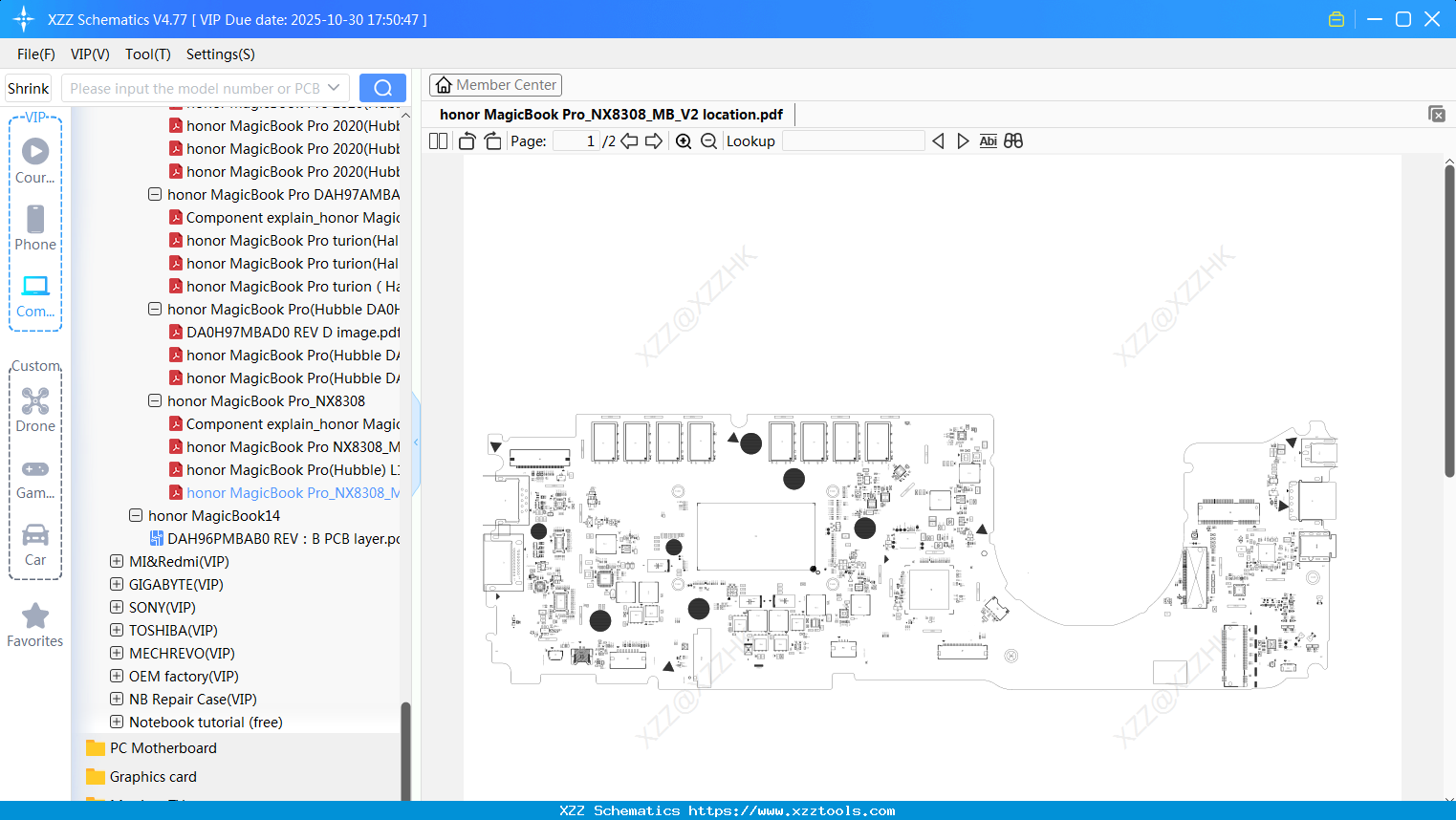This screenshot has height=820, width=1456.
Task: Select the NX8308_MB_V2 location.pdf document tab
Action: click(x=611, y=115)
